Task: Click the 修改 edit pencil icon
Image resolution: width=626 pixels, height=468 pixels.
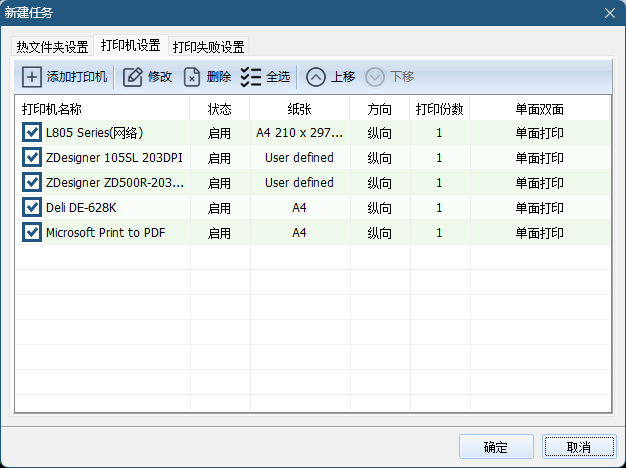Action: point(133,77)
